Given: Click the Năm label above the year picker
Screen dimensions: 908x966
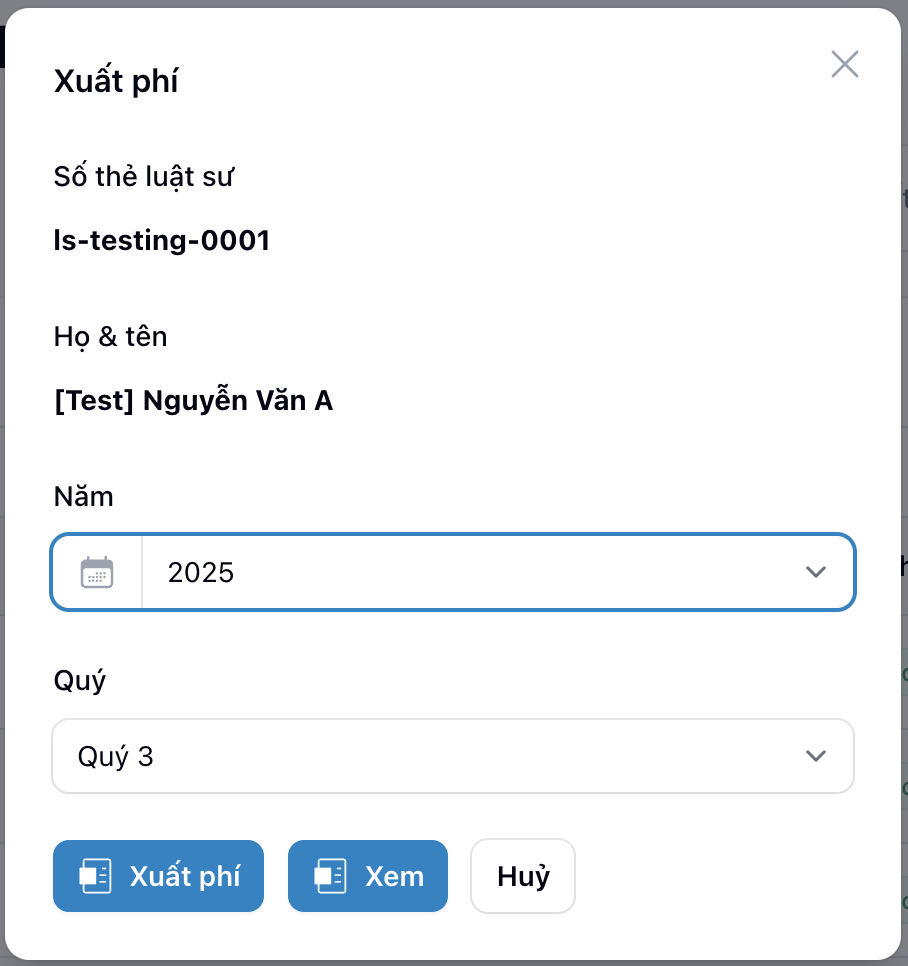Looking at the screenshot, I should (x=83, y=496).
